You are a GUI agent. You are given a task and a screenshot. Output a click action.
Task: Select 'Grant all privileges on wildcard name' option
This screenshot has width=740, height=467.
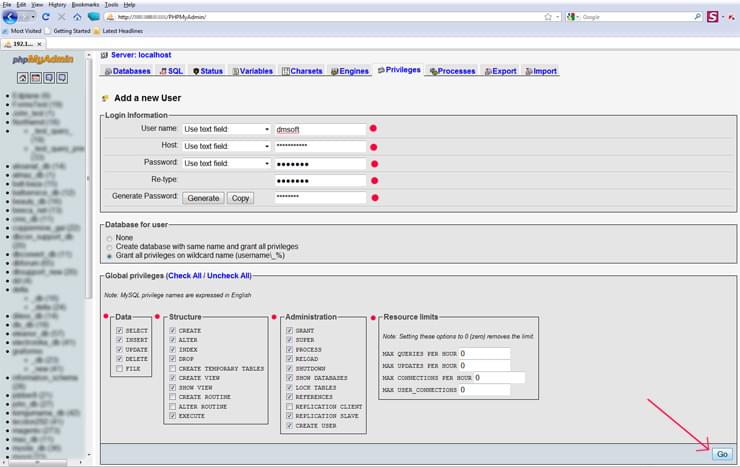click(x=109, y=256)
